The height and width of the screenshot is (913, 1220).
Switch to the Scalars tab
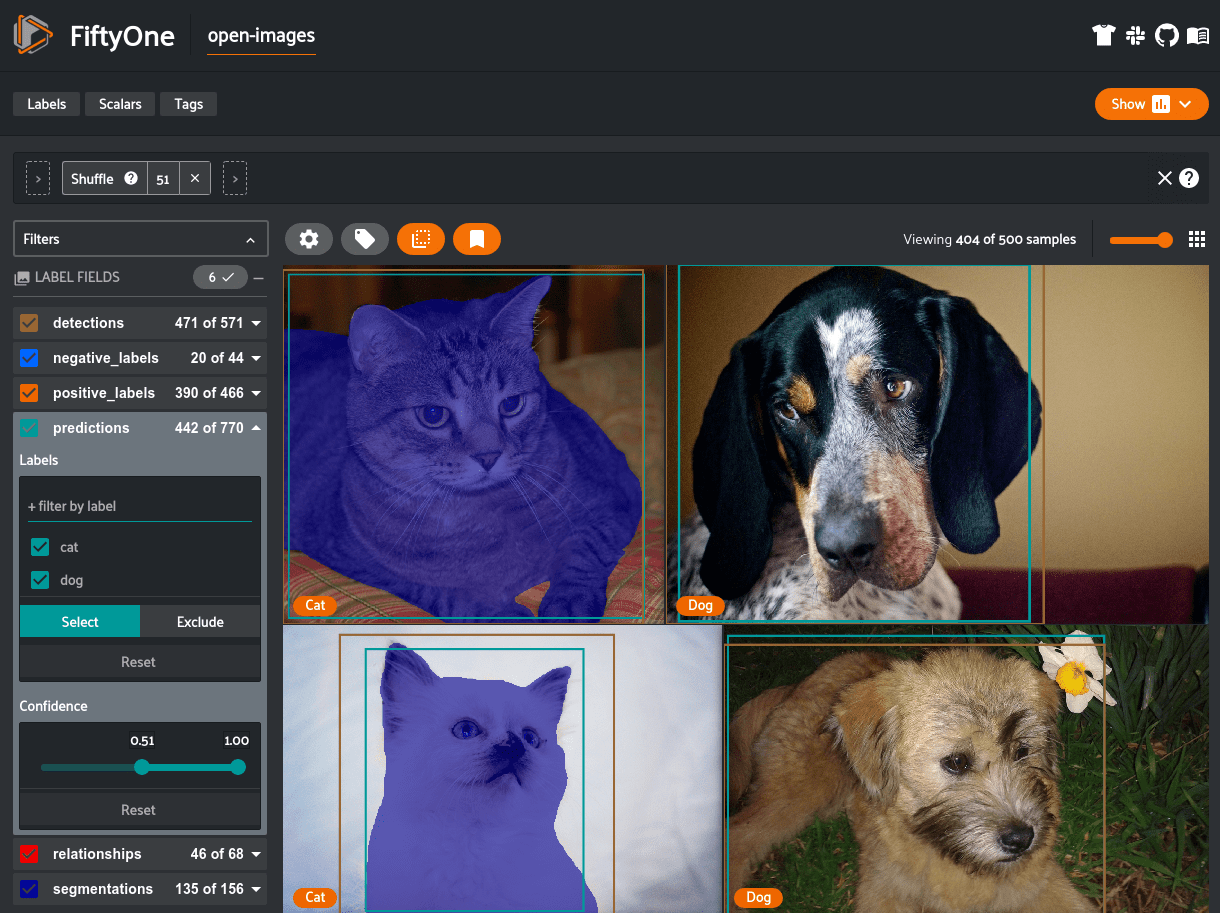click(120, 104)
